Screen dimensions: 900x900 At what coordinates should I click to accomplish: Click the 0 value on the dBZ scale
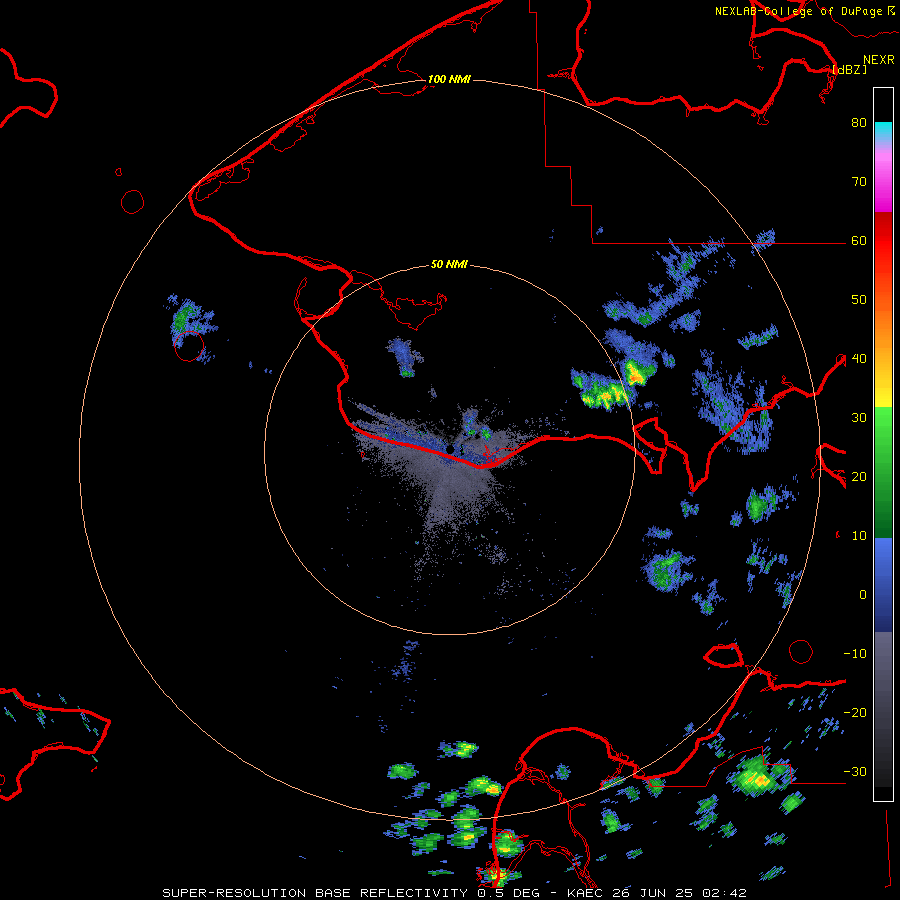point(863,595)
